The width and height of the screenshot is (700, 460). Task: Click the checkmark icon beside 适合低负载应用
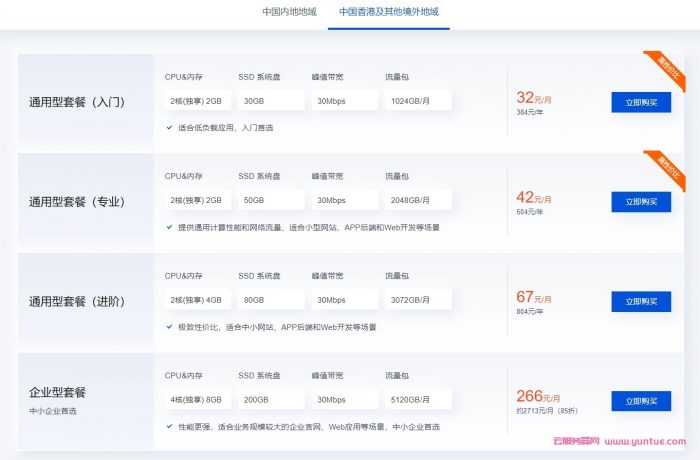(169, 128)
